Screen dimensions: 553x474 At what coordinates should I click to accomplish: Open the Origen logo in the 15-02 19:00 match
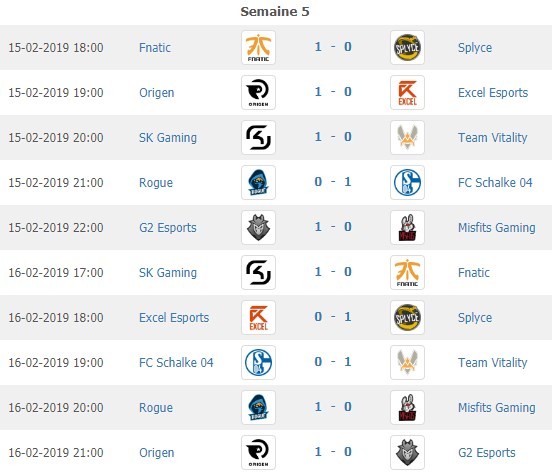pyautogui.click(x=258, y=93)
